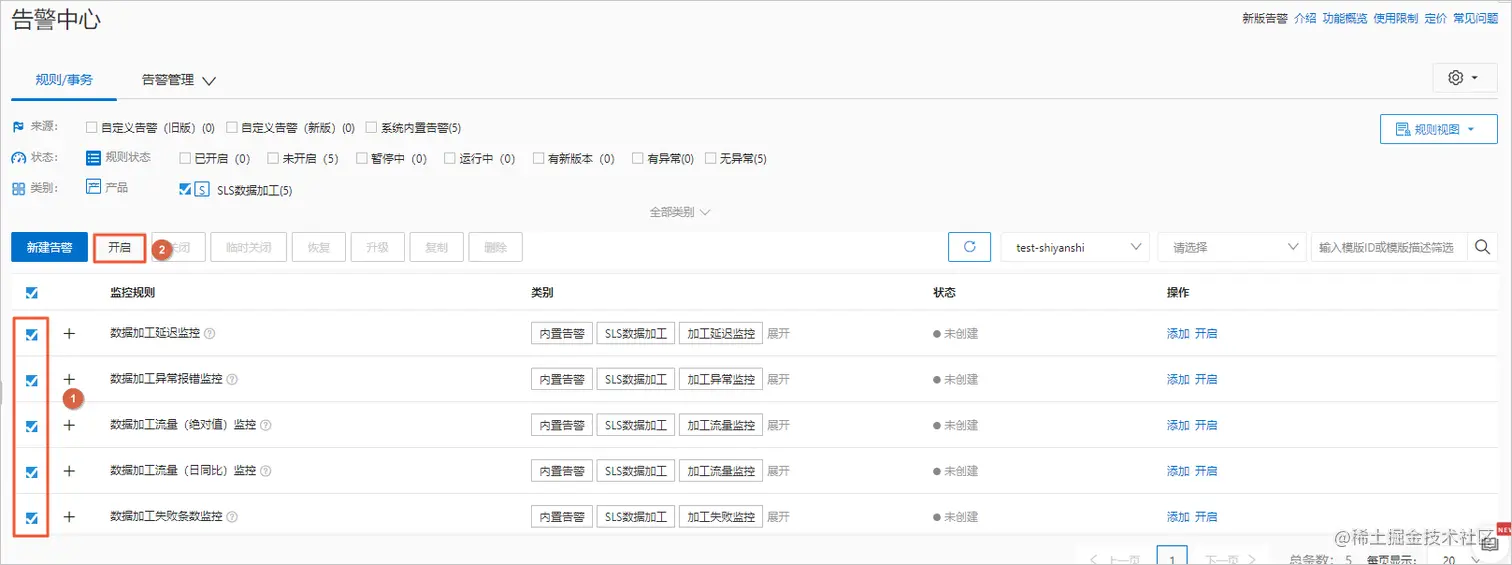Image resolution: width=1512 pixels, height=565 pixels.
Task: Click the 开启 toolbar button
Action: click(120, 247)
